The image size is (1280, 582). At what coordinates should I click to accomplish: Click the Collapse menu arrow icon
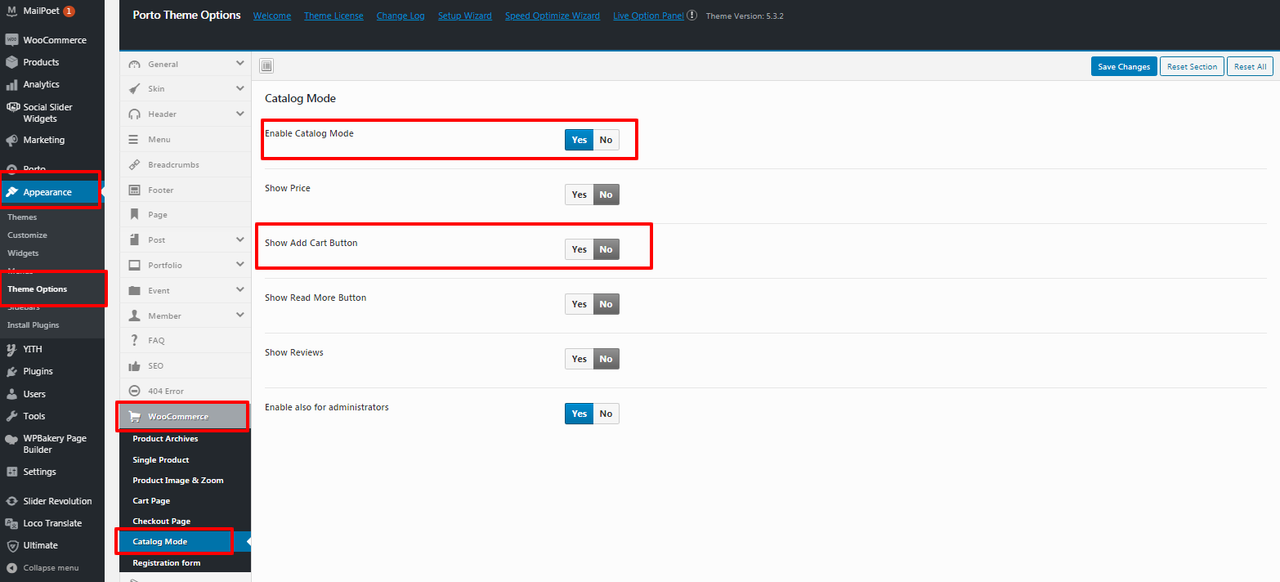coord(12,568)
